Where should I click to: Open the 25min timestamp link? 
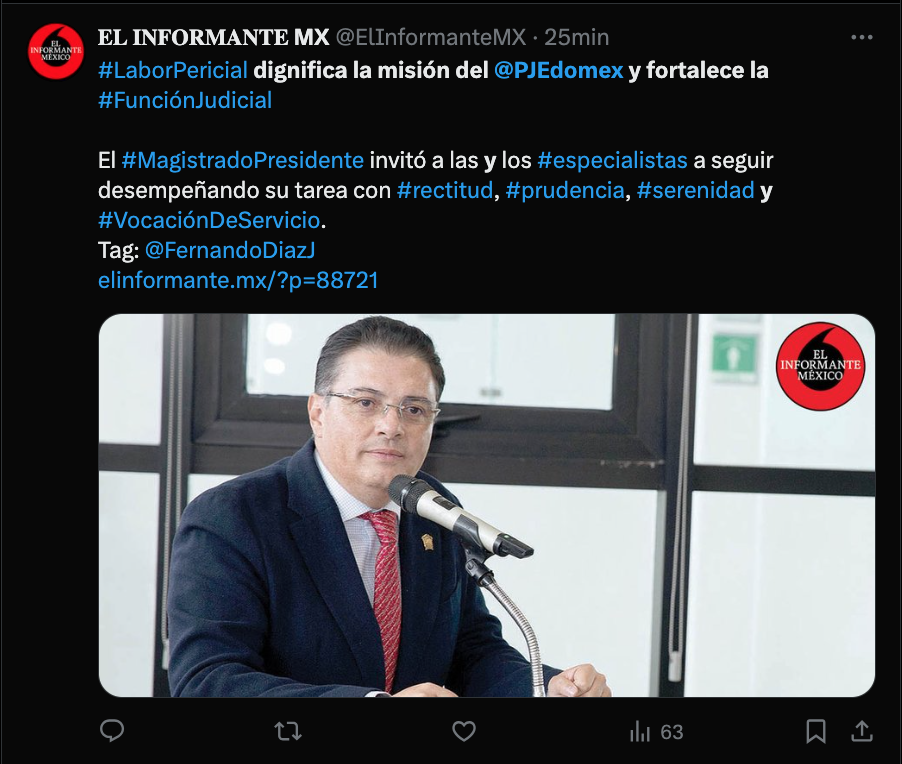[576, 37]
